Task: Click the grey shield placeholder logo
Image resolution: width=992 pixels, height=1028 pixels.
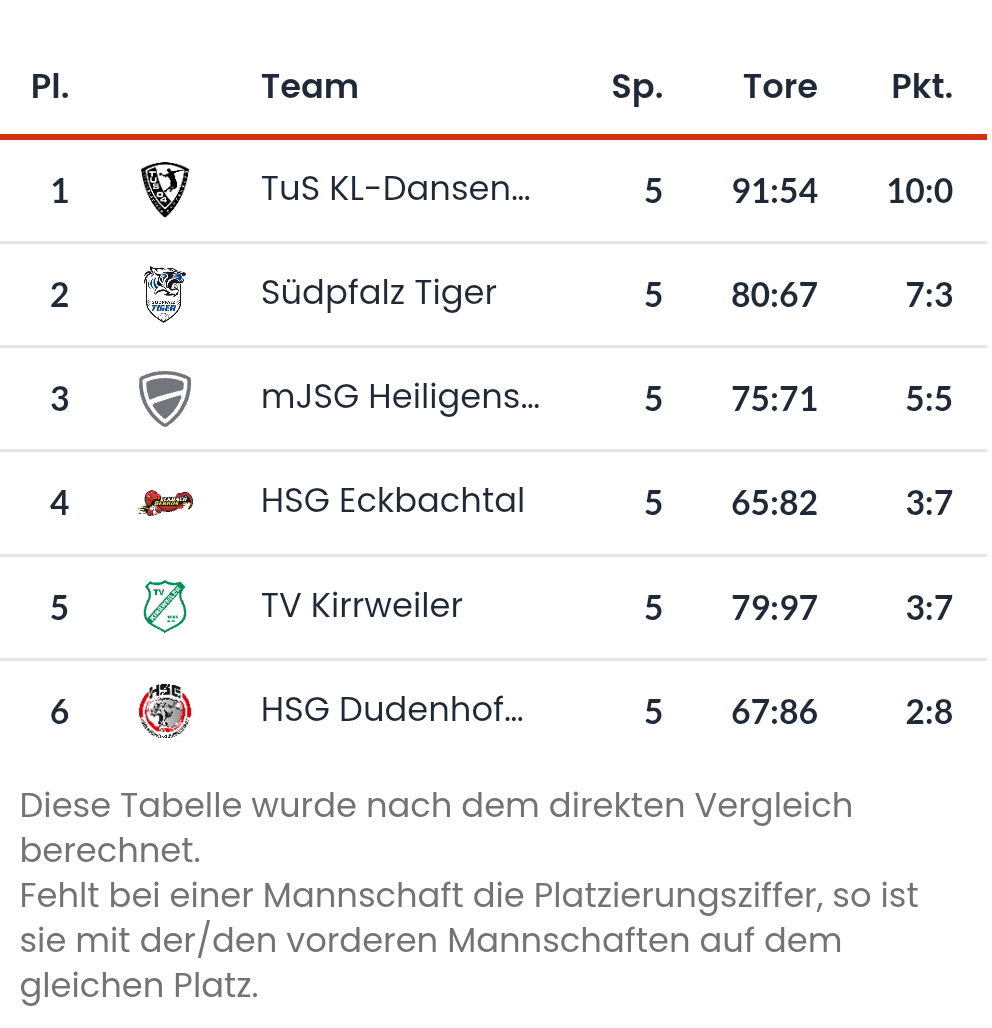Action: point(165,399)
